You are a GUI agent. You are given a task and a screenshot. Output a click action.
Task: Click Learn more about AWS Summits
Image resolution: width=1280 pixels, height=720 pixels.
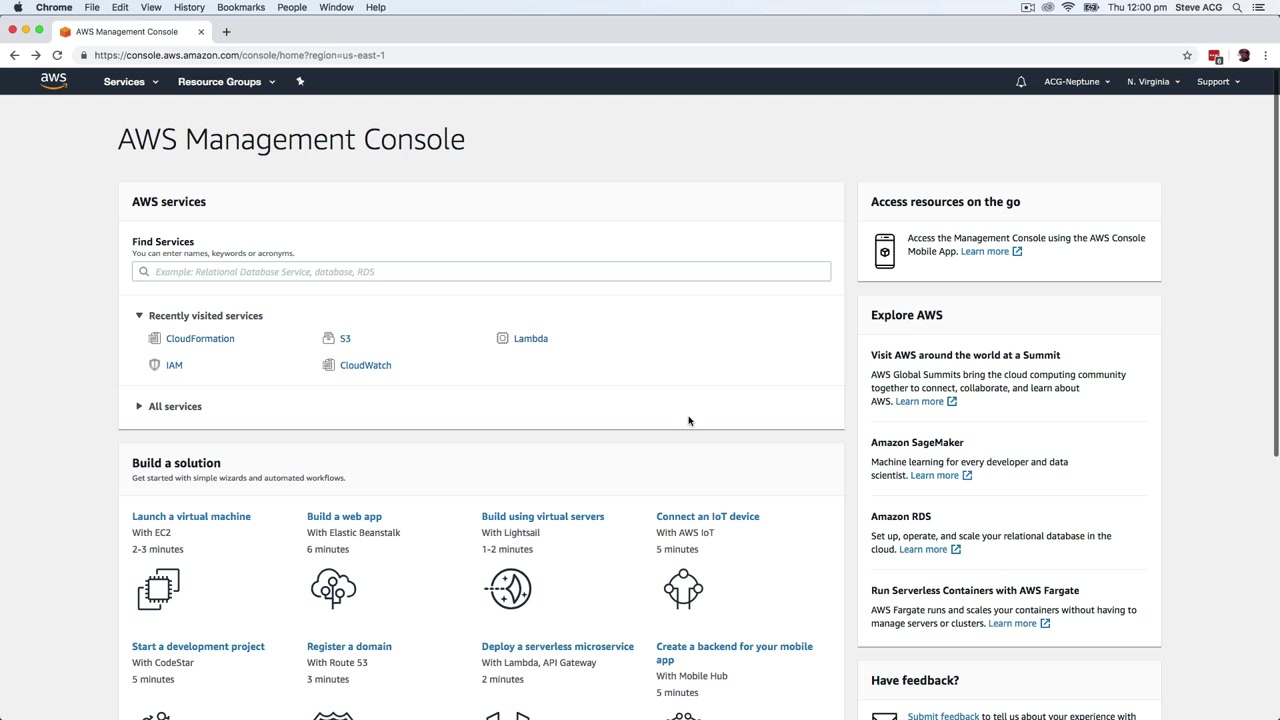click(926, 402)
